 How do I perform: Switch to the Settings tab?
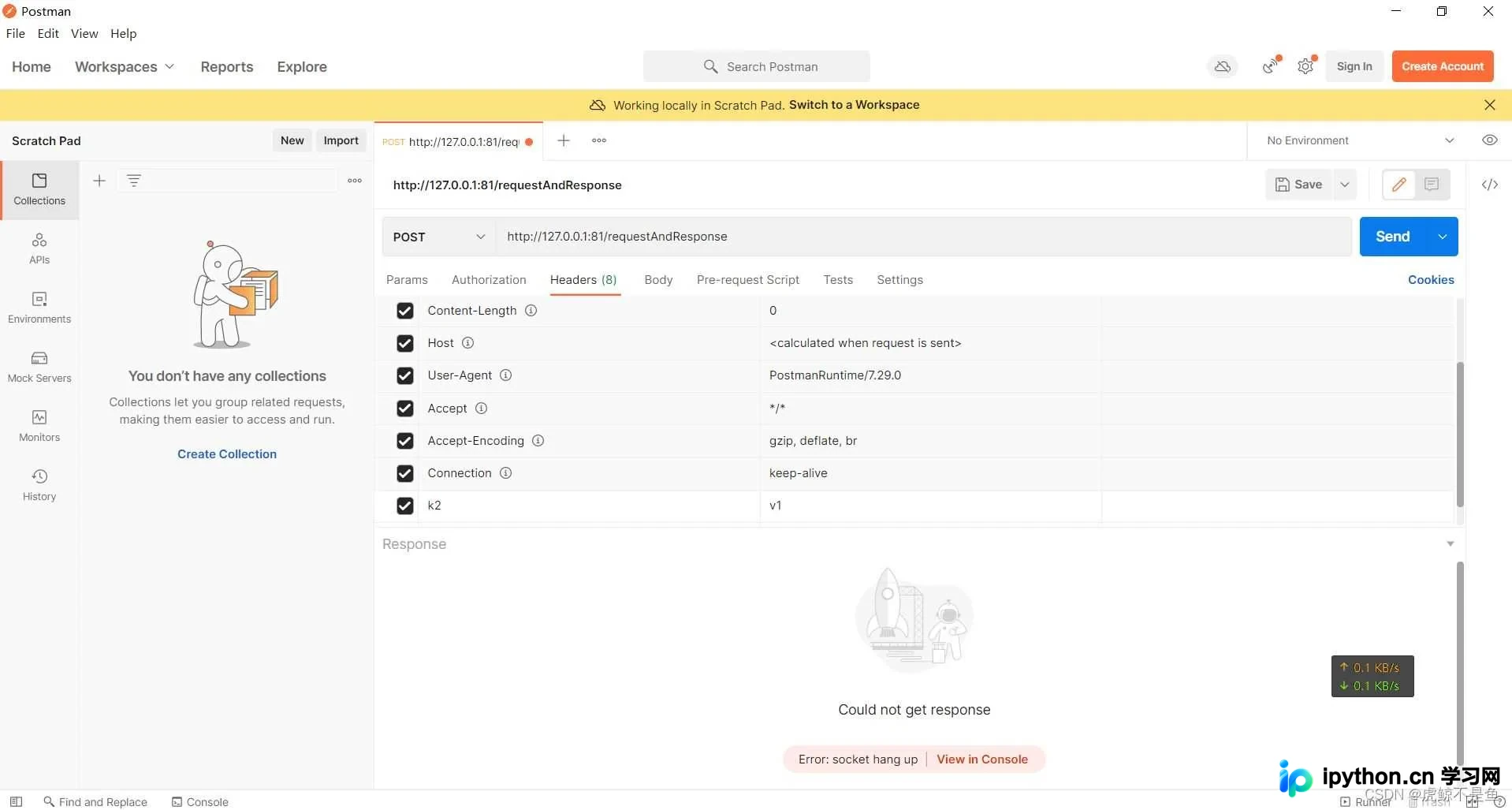(x=899, y=280)
